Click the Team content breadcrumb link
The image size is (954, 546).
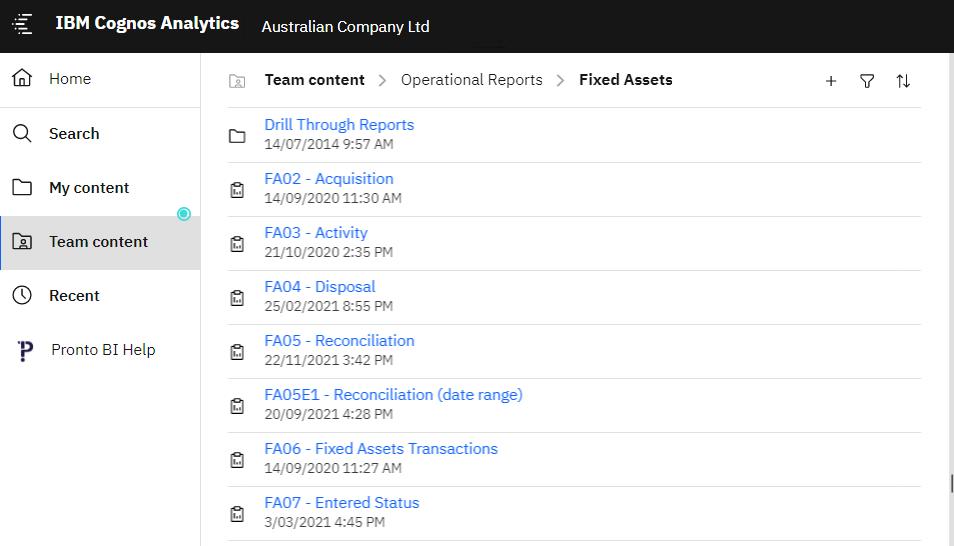[x=314, y=80]
